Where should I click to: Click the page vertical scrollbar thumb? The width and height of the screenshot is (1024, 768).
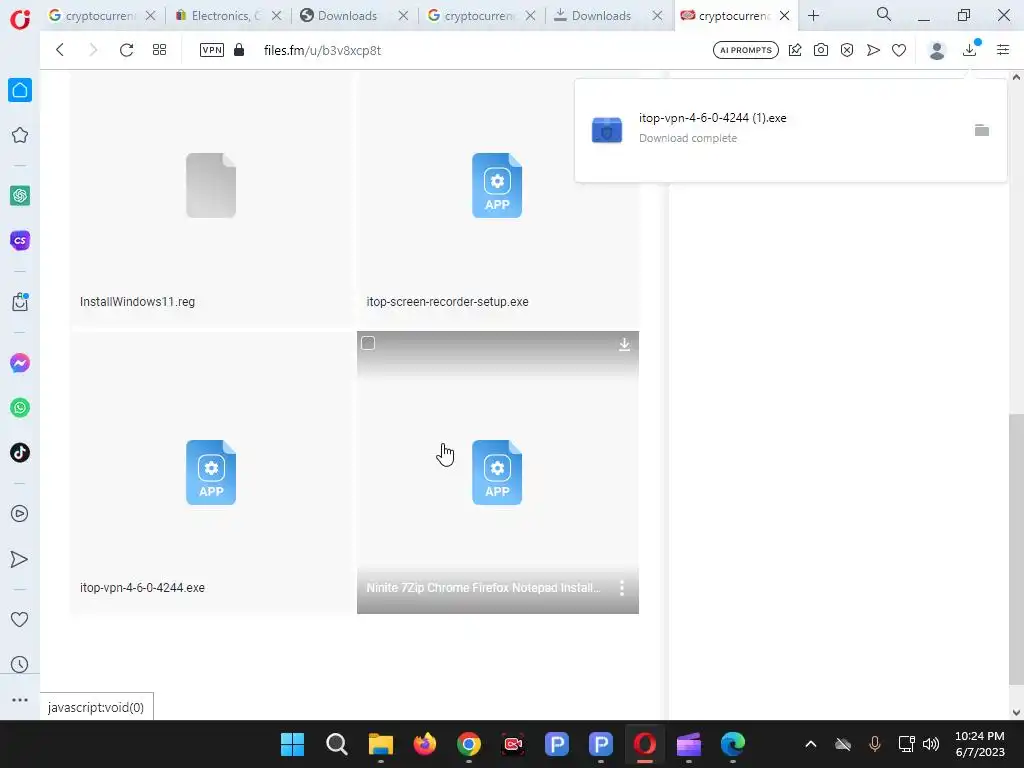[x=1016, y=550]
